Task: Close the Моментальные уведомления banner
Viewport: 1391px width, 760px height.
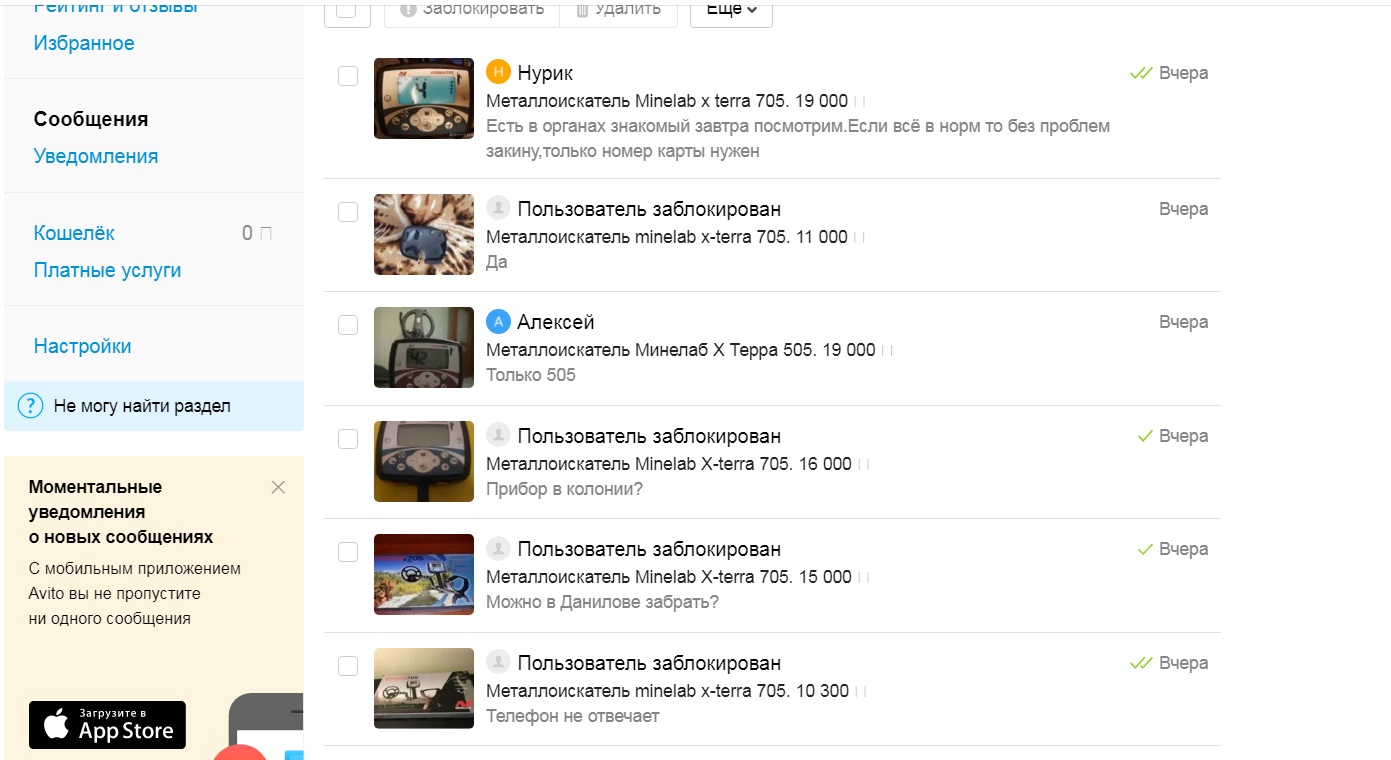Action: 278,487
